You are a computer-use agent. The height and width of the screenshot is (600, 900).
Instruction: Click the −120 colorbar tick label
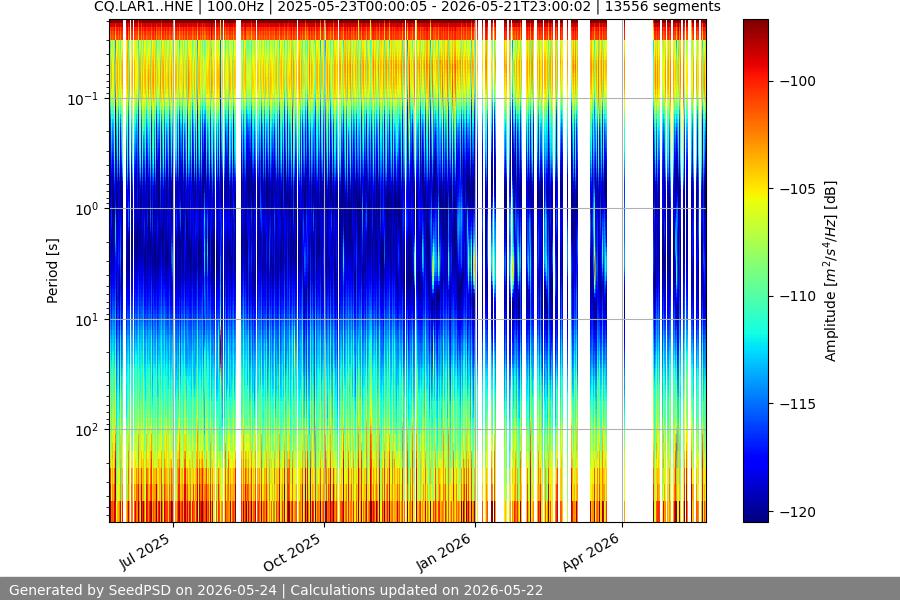pos(798,512)
